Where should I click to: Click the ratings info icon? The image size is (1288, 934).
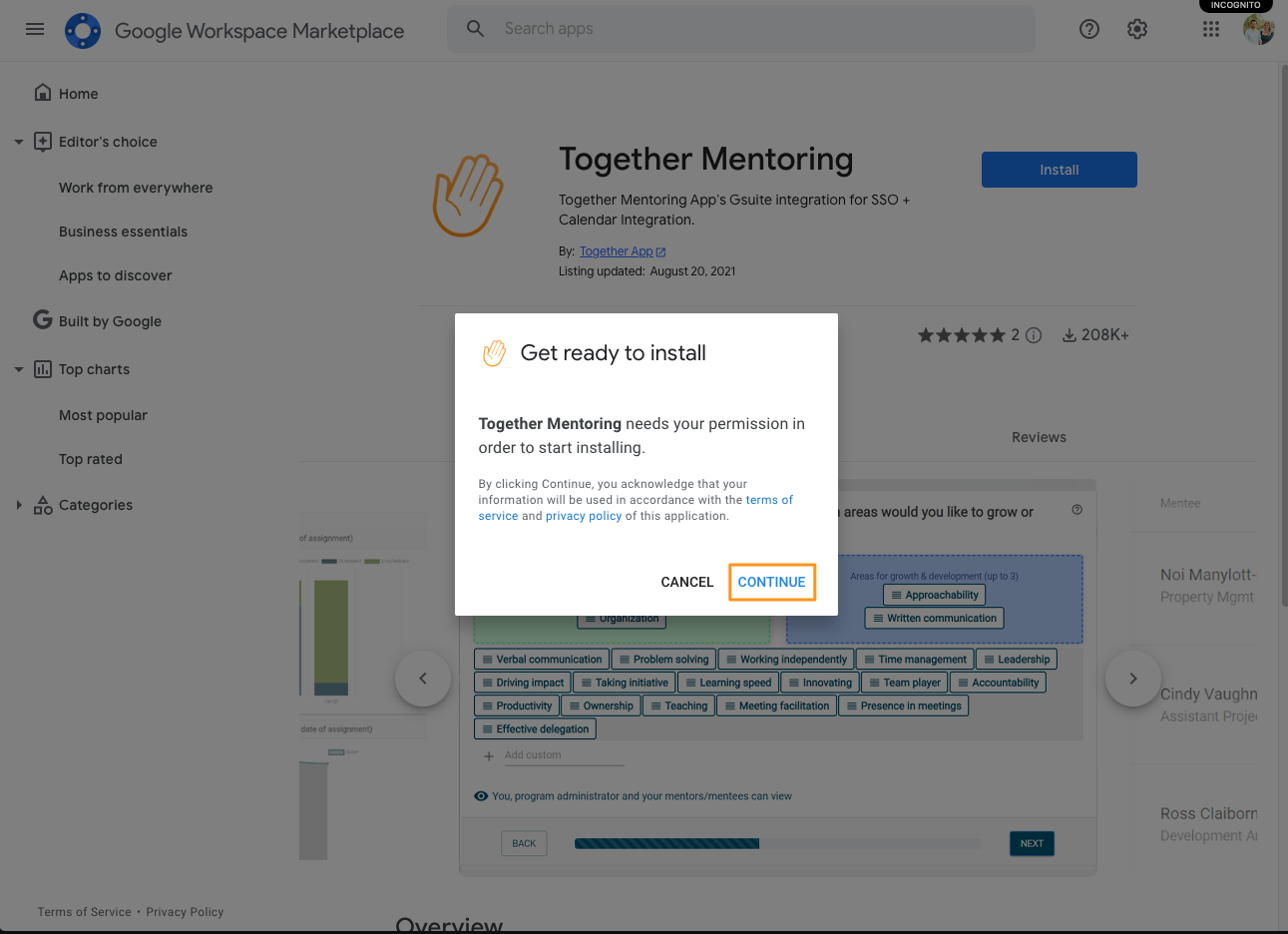click(1034, 335)
